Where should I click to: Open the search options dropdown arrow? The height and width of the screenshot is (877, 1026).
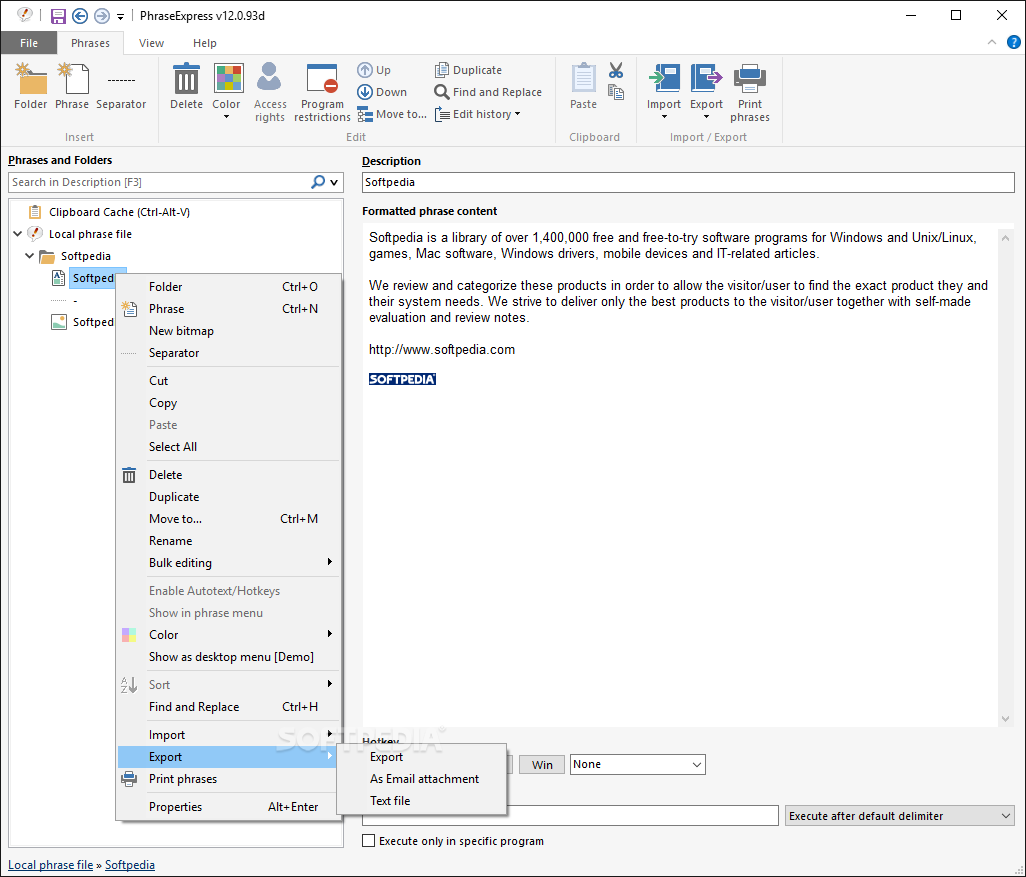[334, 183]
